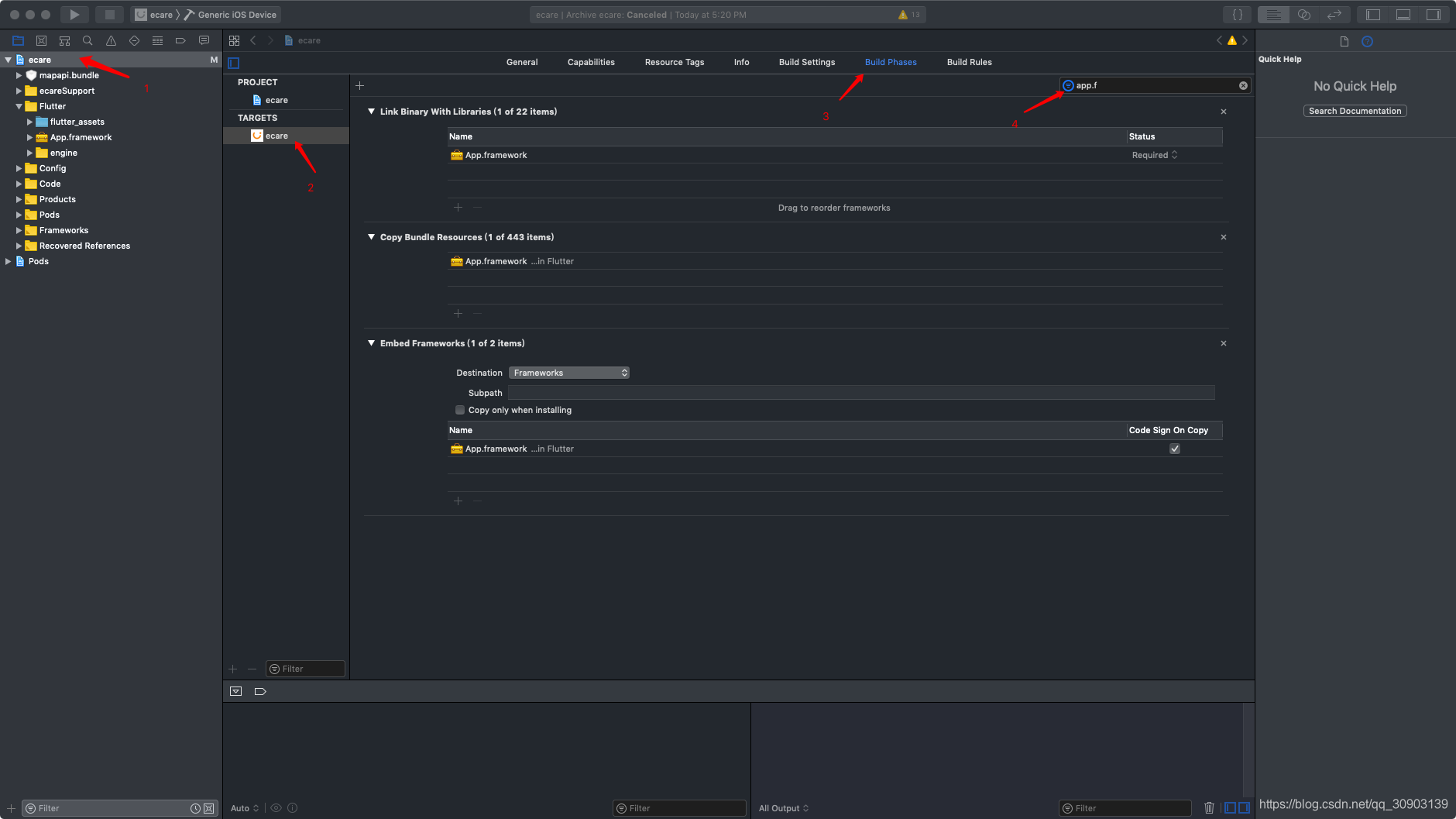
Task: Open the Report navigator
Action: pos(204,40)
